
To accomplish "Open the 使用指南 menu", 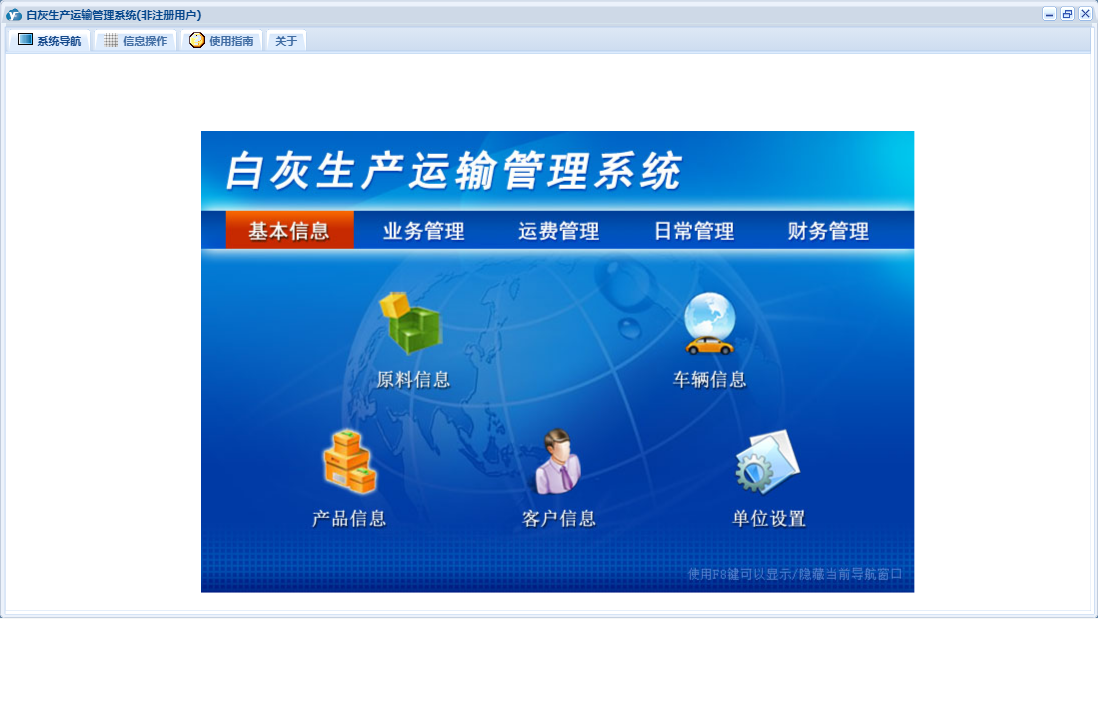I will (221, 41).
